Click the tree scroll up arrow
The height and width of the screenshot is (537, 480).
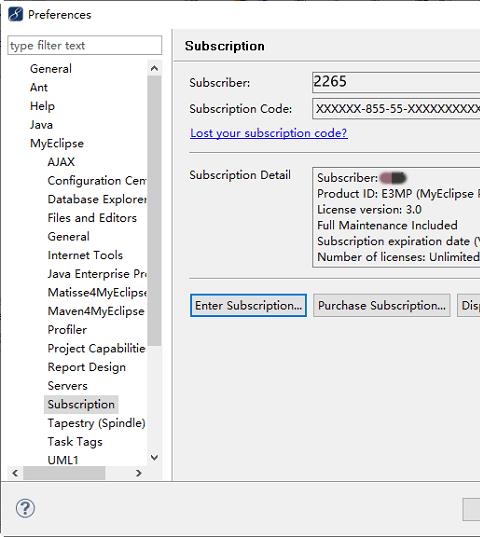(x=154, y=68)
